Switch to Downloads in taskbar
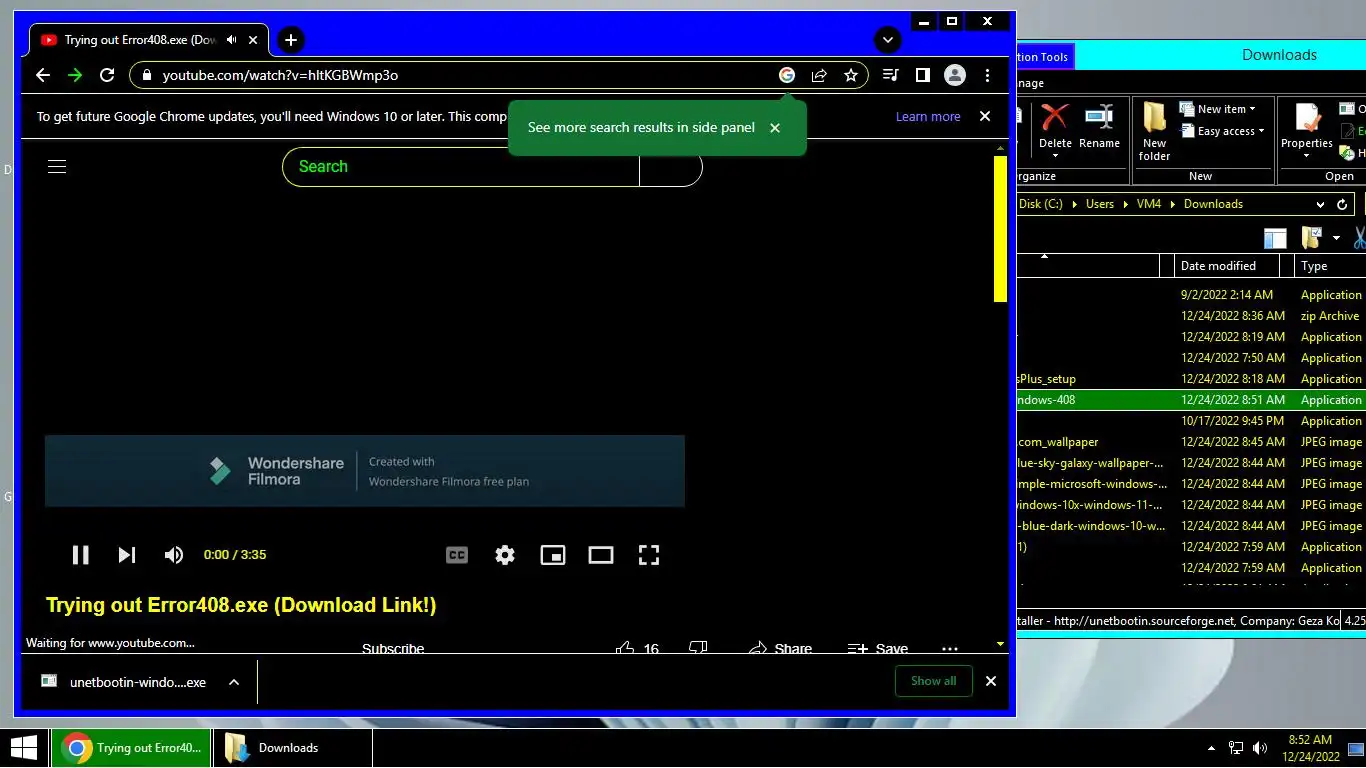 pos(291,748)
